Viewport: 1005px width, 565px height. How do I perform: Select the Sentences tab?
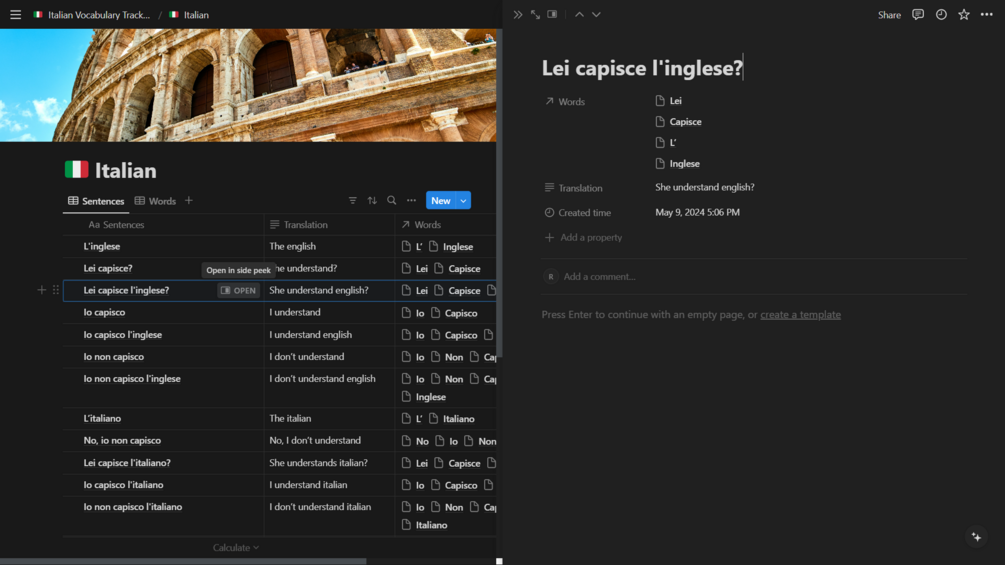pos(96,201)
